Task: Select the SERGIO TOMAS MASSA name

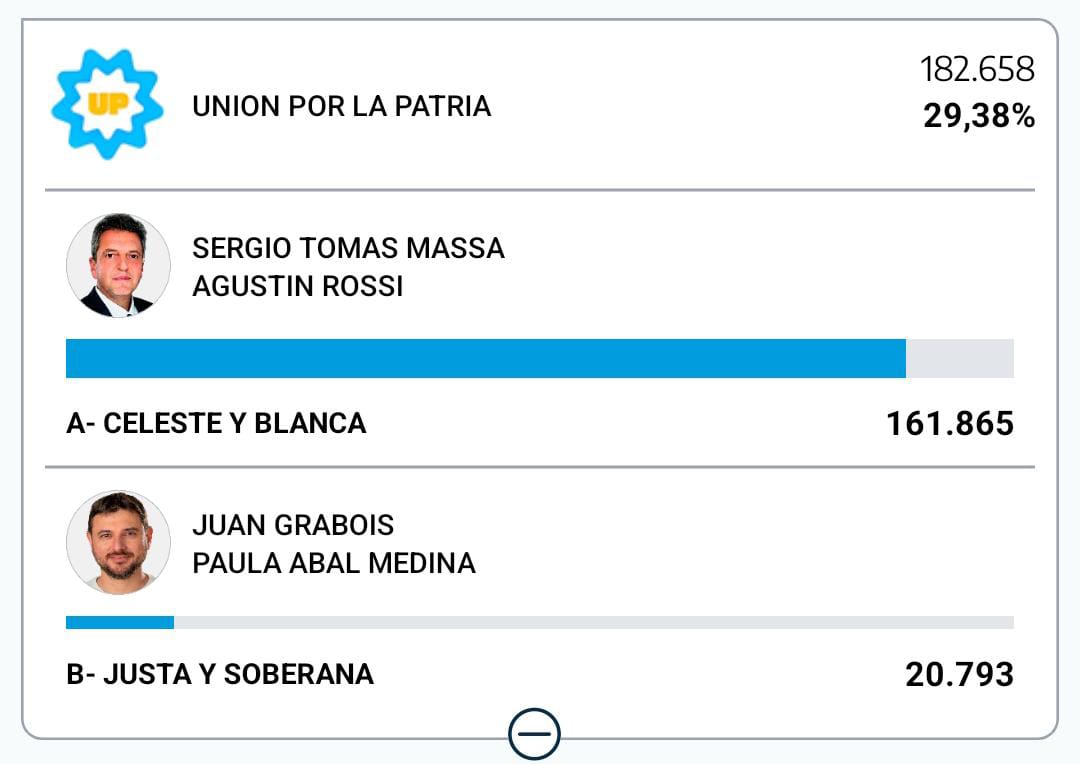Action: tap(348, 248)
